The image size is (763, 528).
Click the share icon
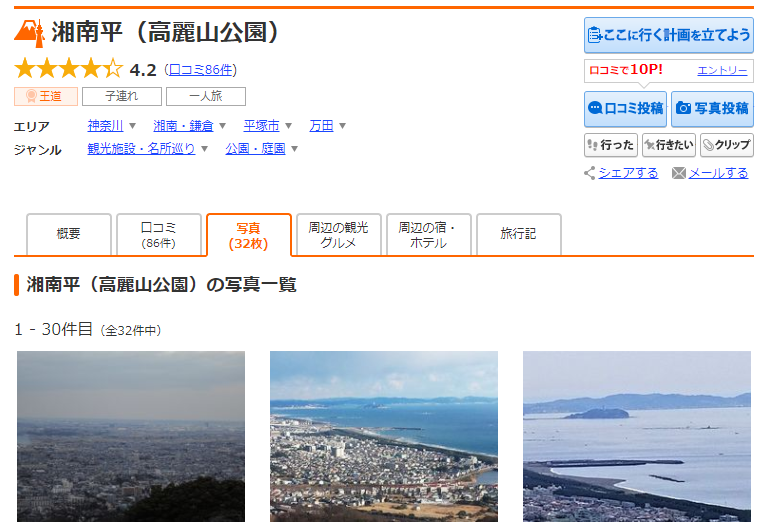coord(590,173)
